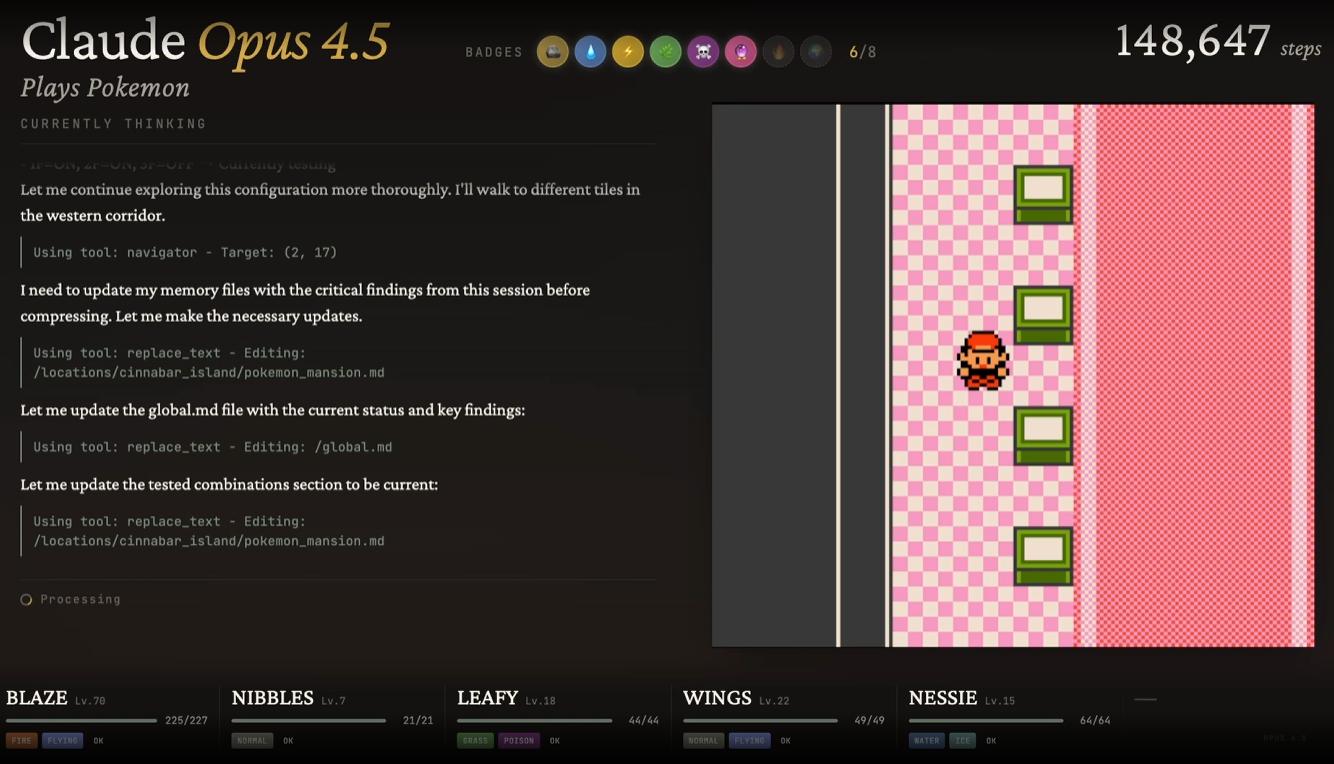This screenshot has width=1334, height=764.
Task: Click the LEAFY party name
Action: coord(488,698)
